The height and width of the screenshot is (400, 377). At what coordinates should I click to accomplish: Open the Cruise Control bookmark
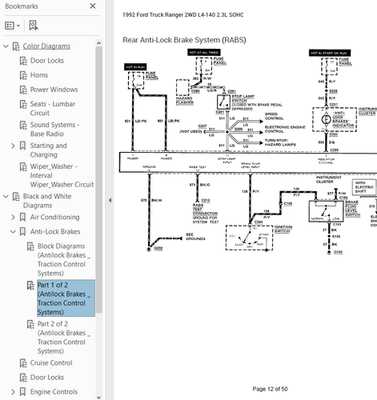[x=51, y=363]
